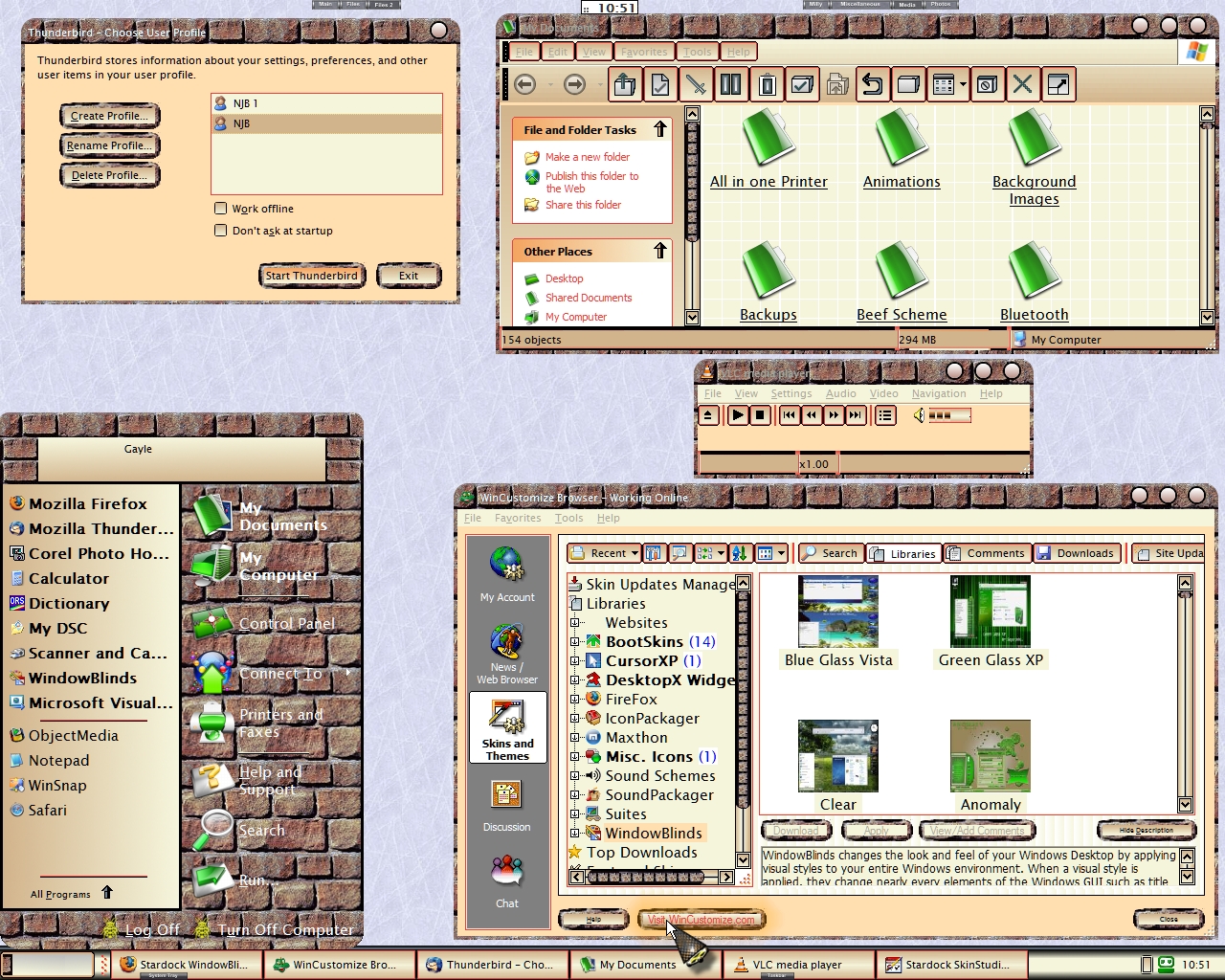Click the Undo toolbar icon in Explorer

(x=872, y=85)
